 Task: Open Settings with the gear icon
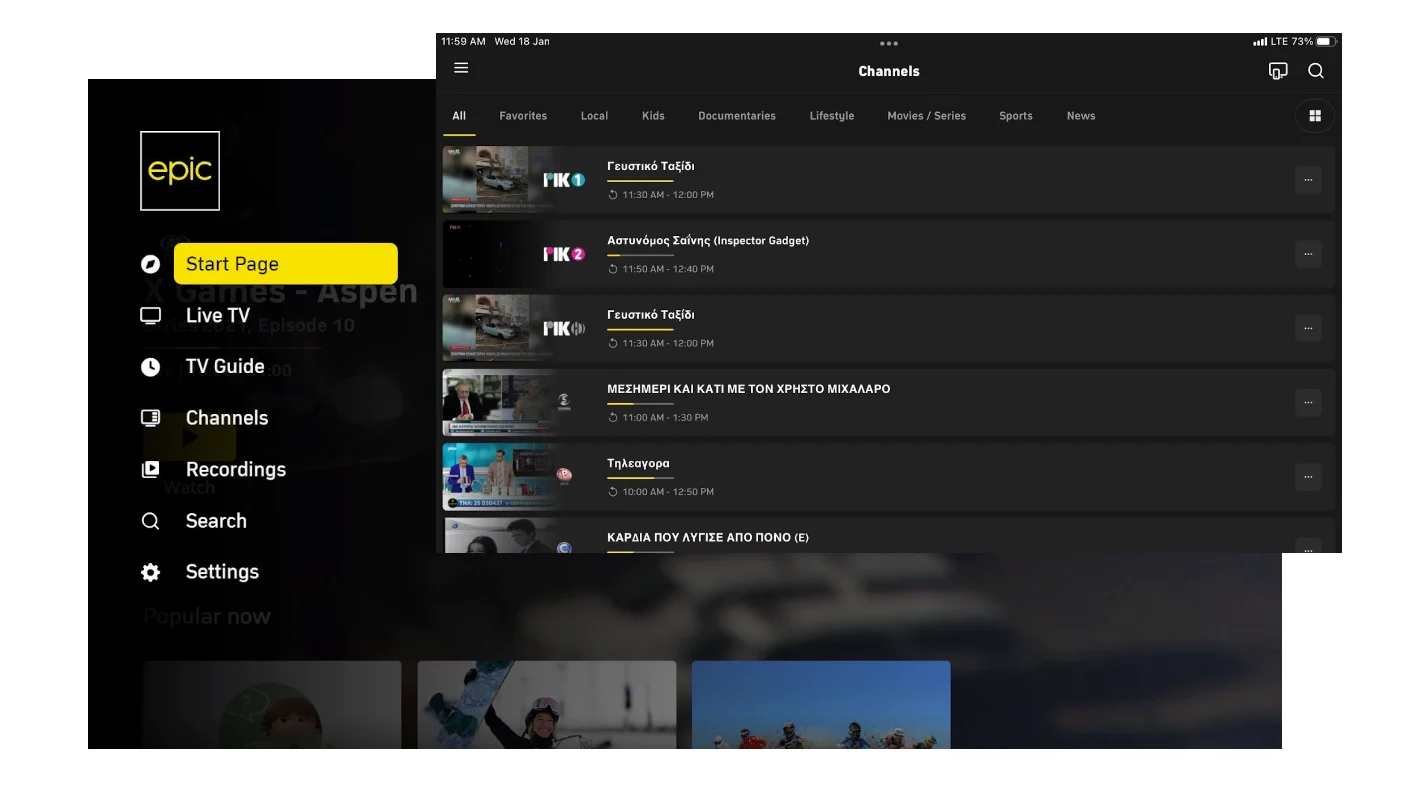coord(150,571)
